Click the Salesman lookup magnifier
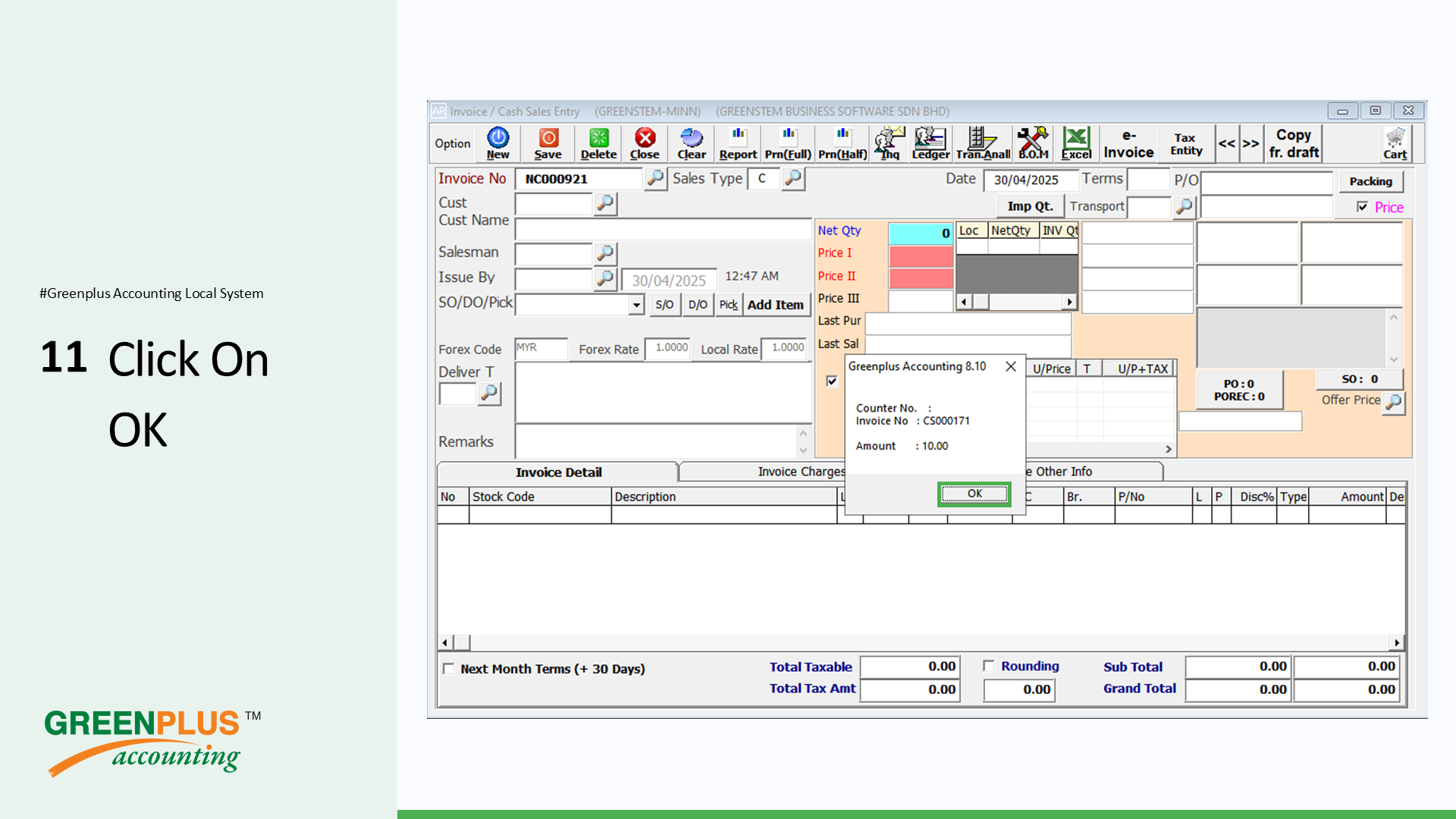Image resolution: width=1456 pixels, height=819 pixels. tap(605, 253)
